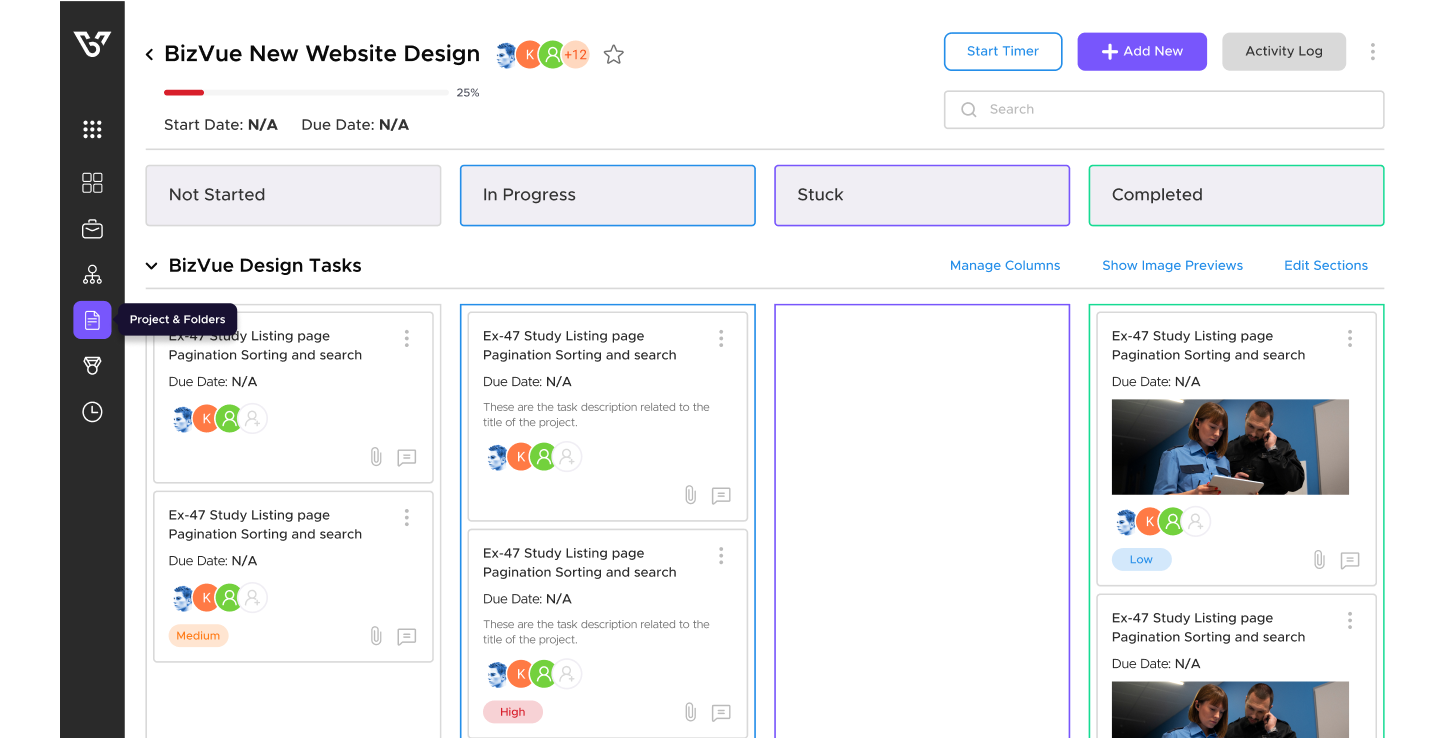1432x738 pixels.
Task: Open comments on the Low priority completed task
Action: pyautogui.click(x=1350, y=561)
